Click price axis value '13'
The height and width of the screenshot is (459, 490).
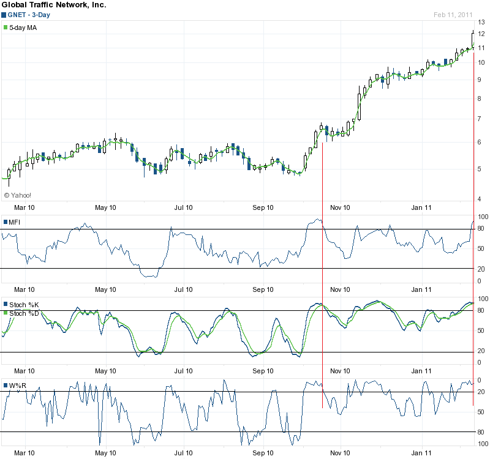[x=481, y=22]
